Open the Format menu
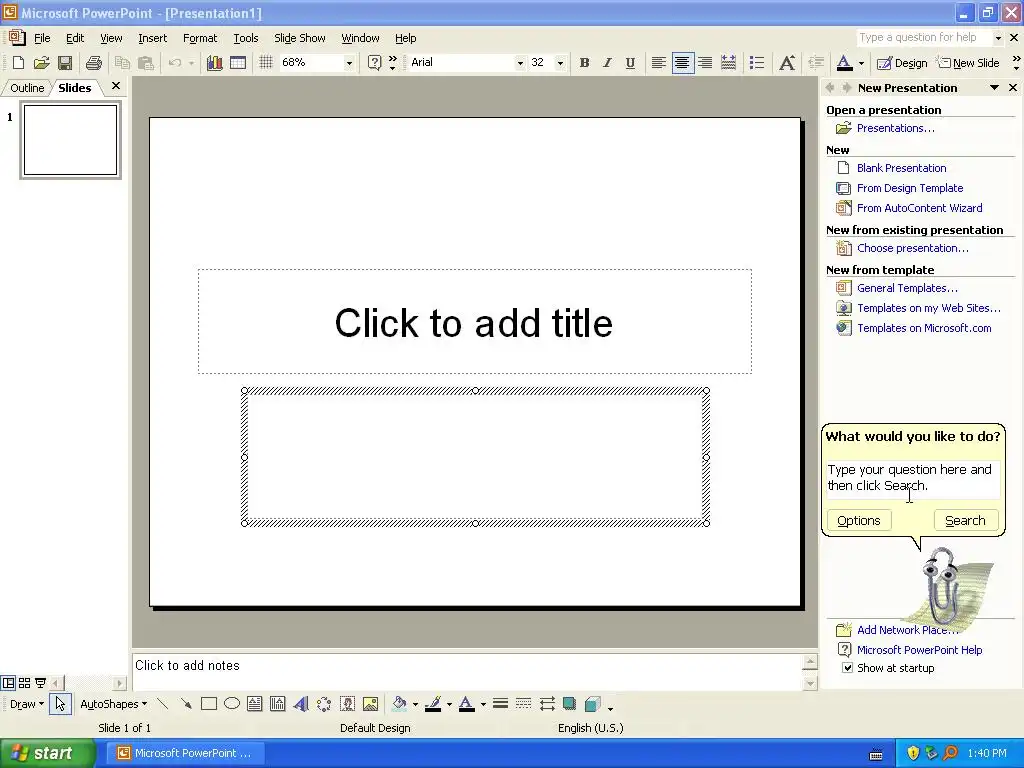1024x768 pixels. pyautogui.click(x=200, y=38)
